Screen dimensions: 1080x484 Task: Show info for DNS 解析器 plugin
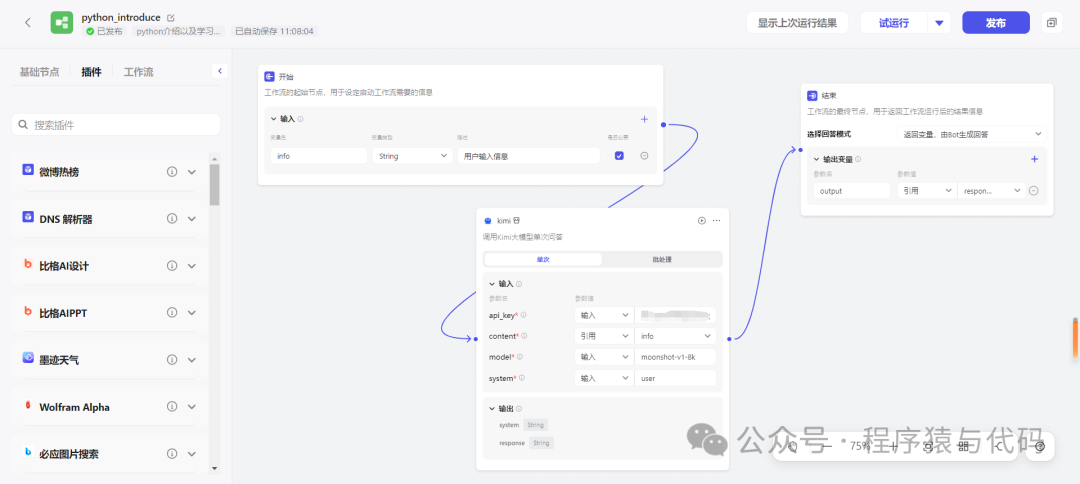[x=172, y=218]
